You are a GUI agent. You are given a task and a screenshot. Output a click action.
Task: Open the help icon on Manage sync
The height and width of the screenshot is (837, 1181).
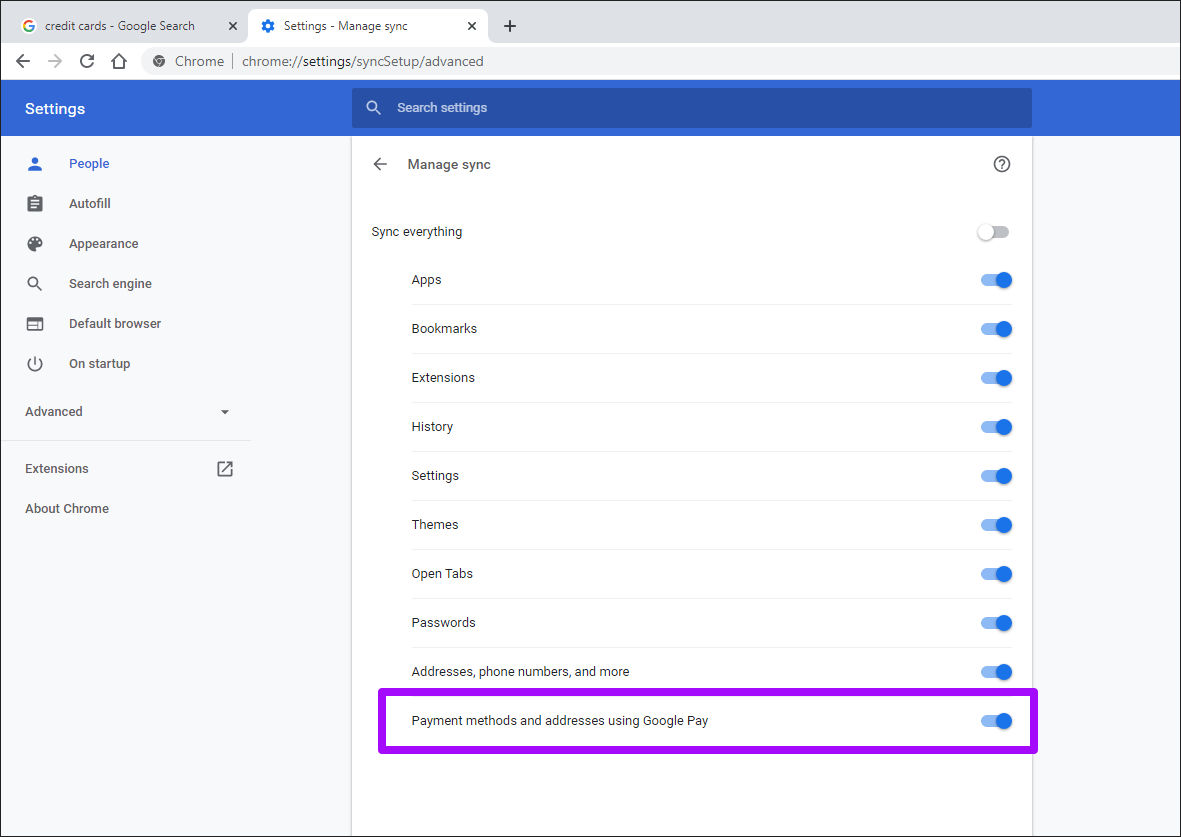(x=1001, y=164)
